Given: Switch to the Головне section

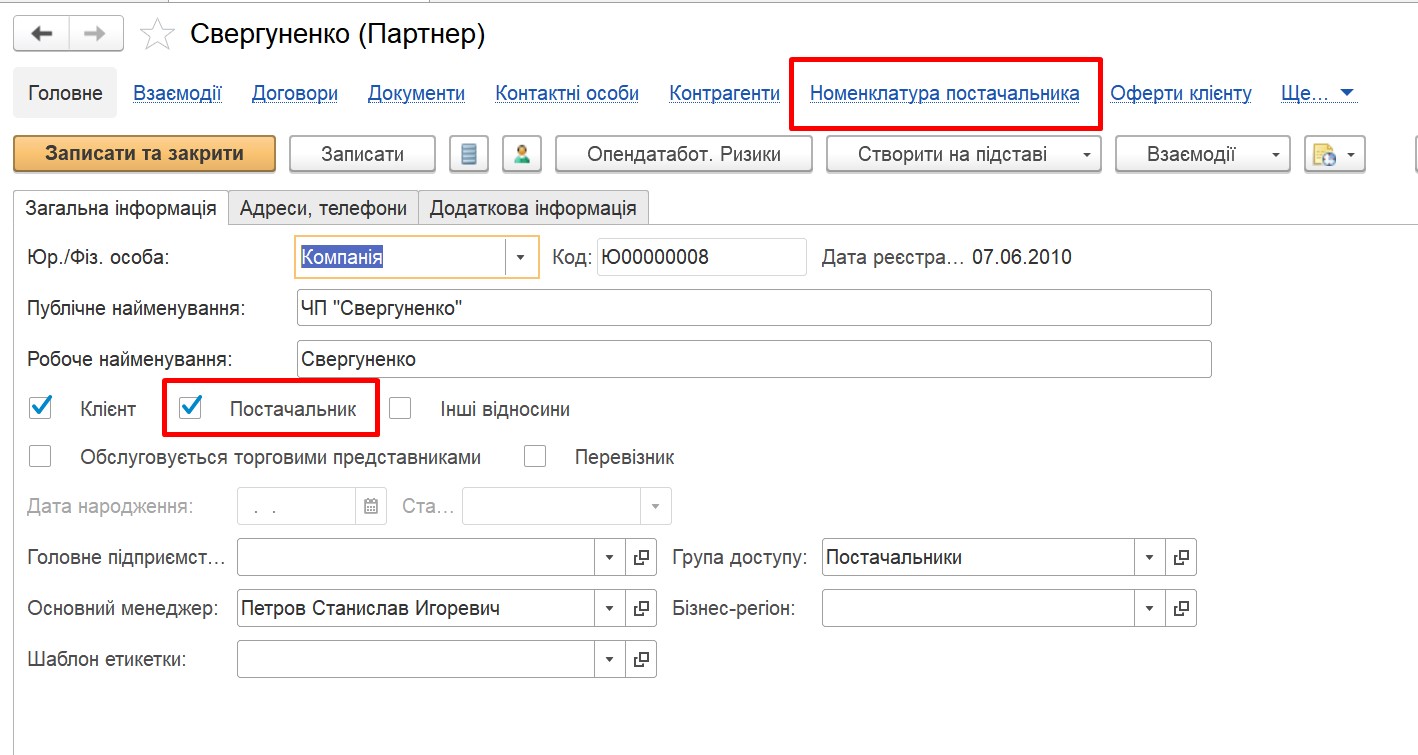Looking at the screenshot, I should pyautogui.click(x=65, y=93).
